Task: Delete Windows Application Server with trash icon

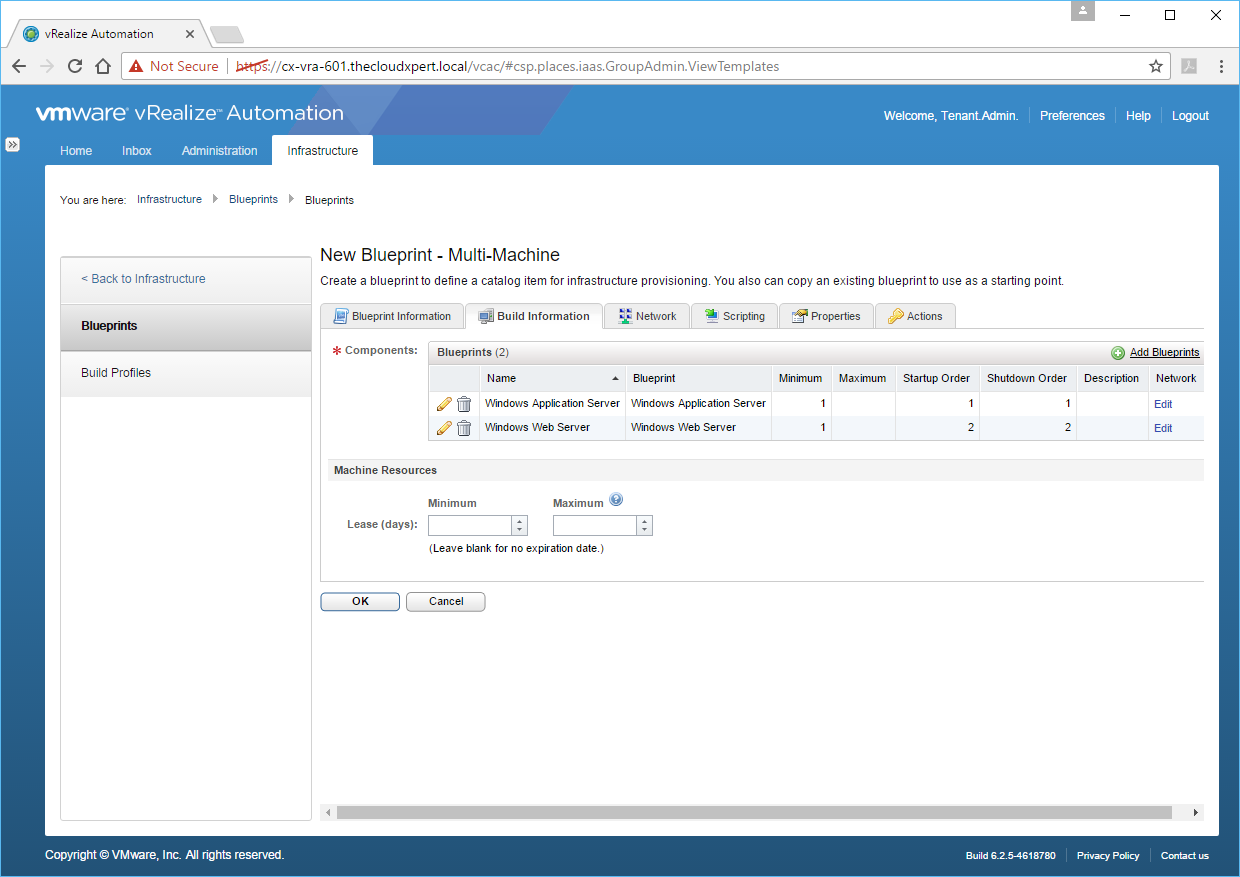Action: coord(464,404)
